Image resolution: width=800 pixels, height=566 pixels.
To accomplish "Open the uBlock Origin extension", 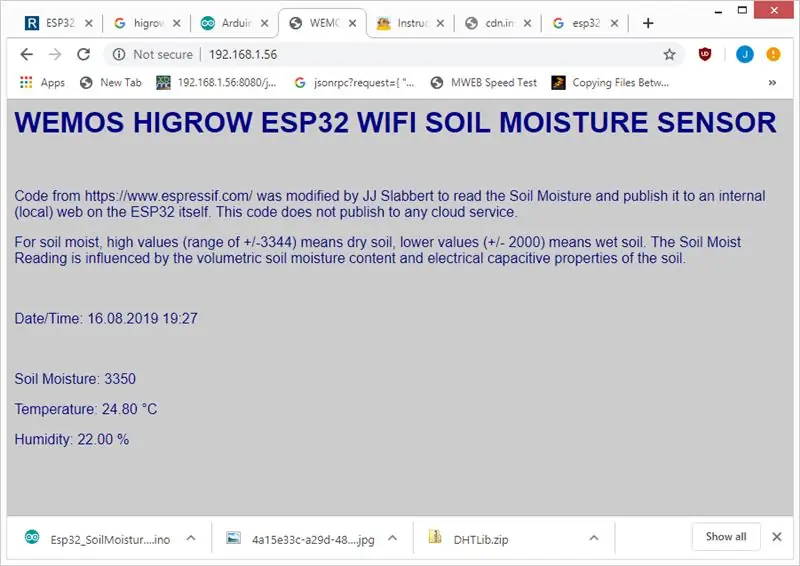I will pyautogui.click(x=705, y=54).
